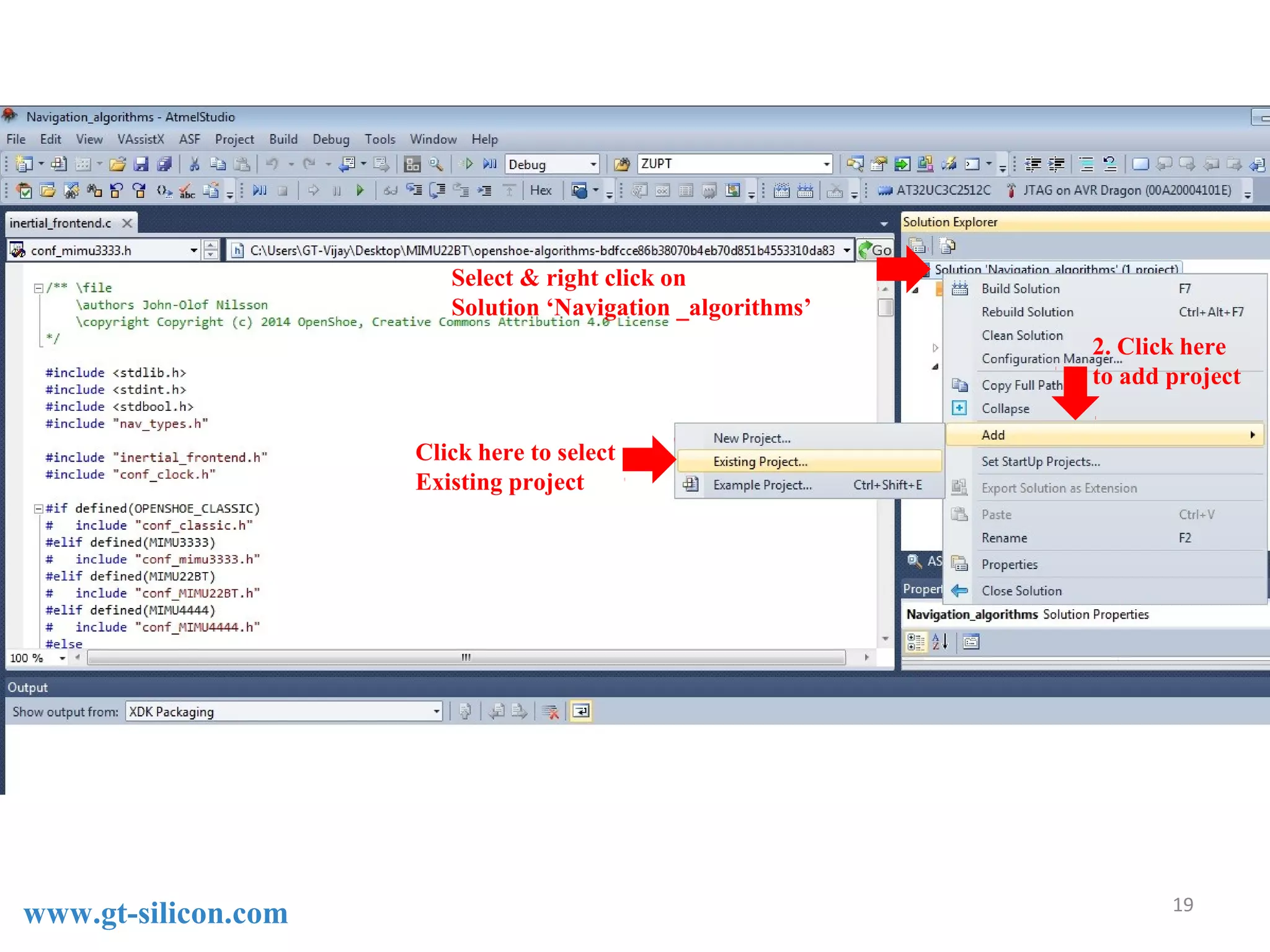Click Configuration Manager... entry
The width and height of the screenshot is (1270, 952).
(1105, 359)
